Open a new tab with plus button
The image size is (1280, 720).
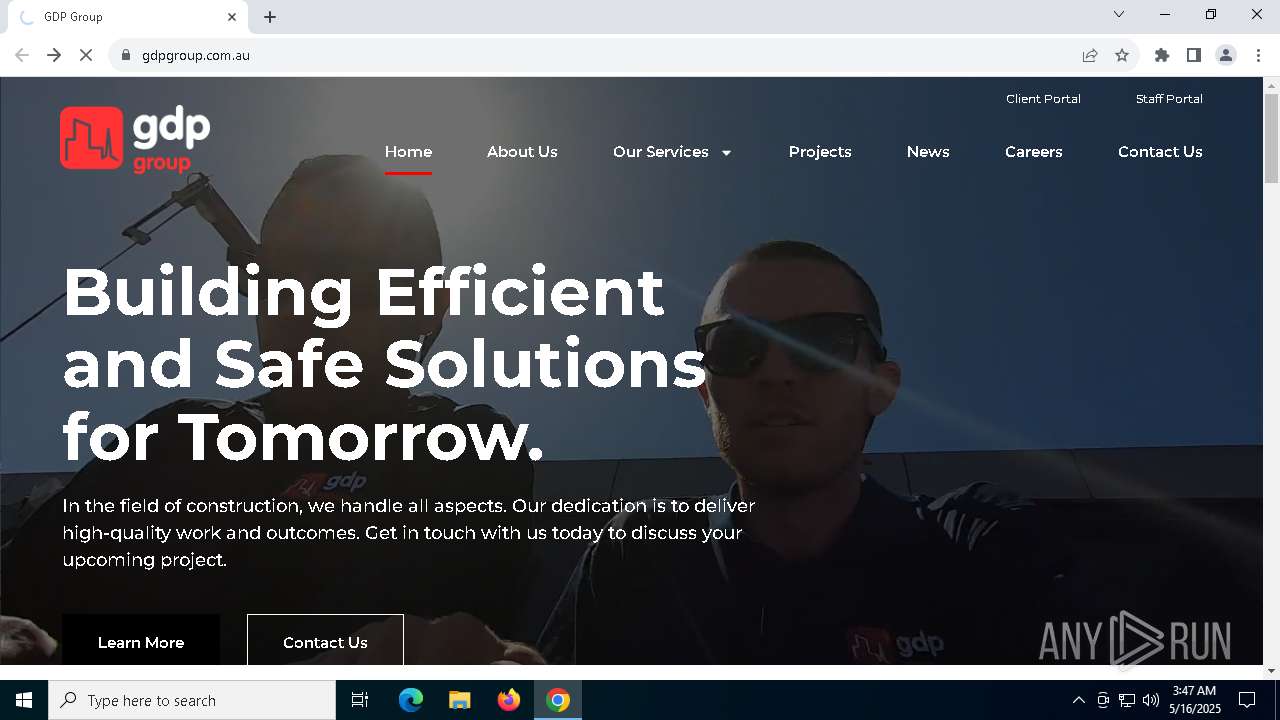point(270,17)
